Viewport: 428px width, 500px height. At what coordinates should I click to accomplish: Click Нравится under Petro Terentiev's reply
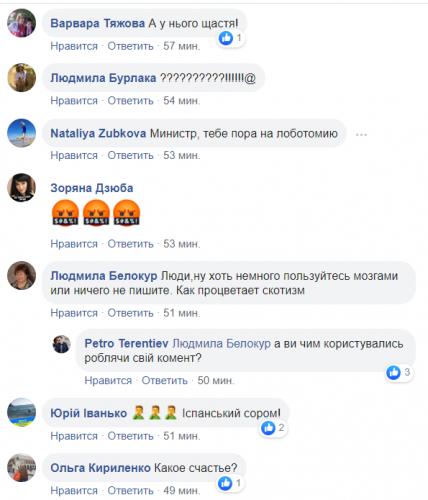[108, 380]
